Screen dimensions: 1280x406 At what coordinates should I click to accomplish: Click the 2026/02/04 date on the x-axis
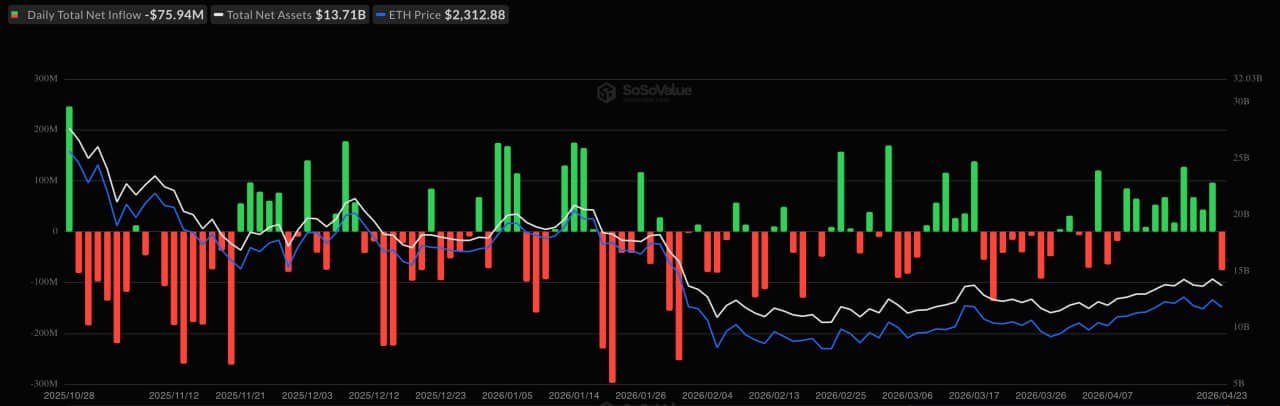click(706, 395)
